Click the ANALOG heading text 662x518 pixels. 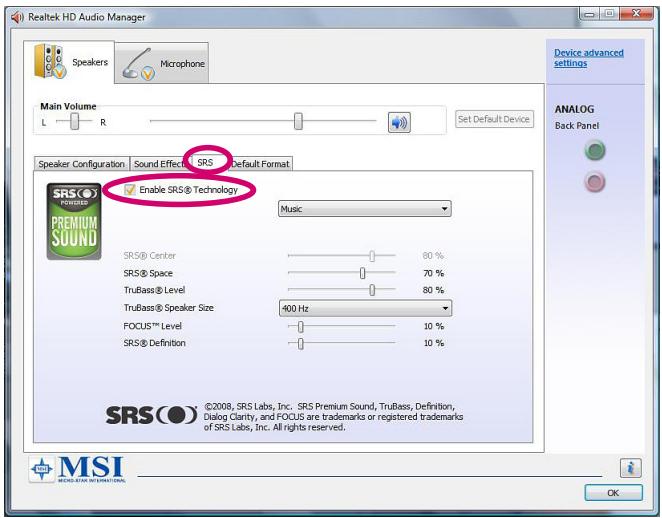tap(574, 109)
